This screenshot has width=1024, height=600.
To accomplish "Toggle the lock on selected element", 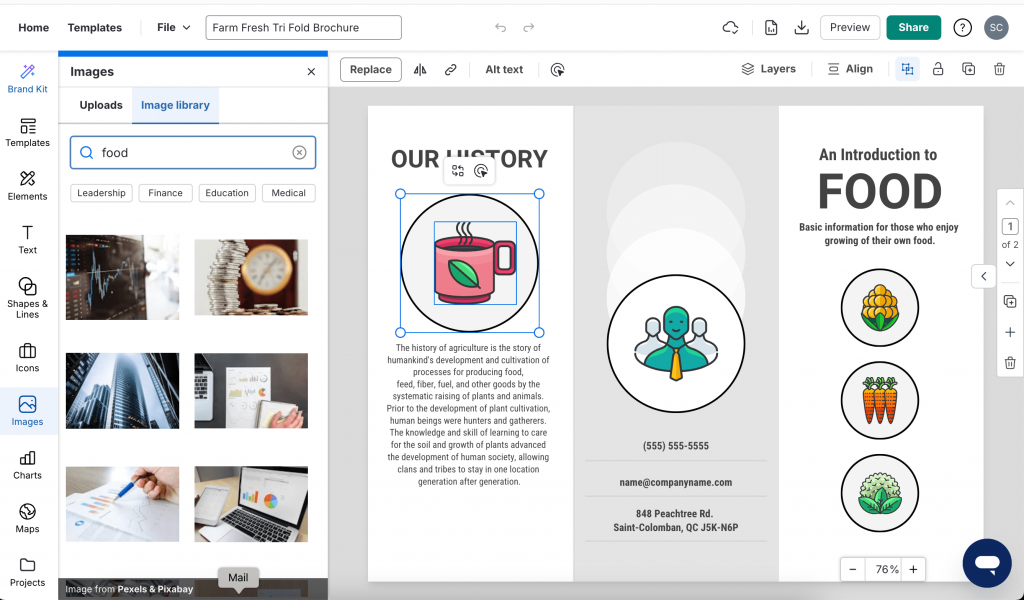I will pyautogui.click(x=938, y=69).
